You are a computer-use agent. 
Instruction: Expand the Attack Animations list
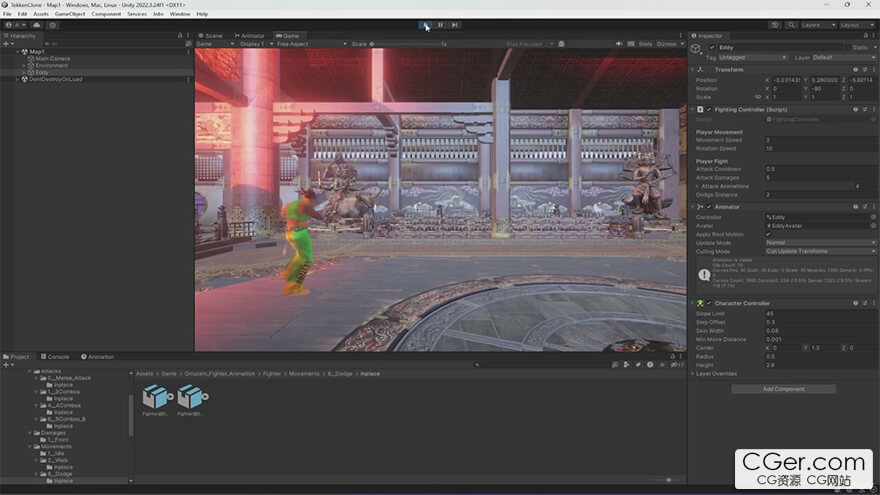point(698,186)
